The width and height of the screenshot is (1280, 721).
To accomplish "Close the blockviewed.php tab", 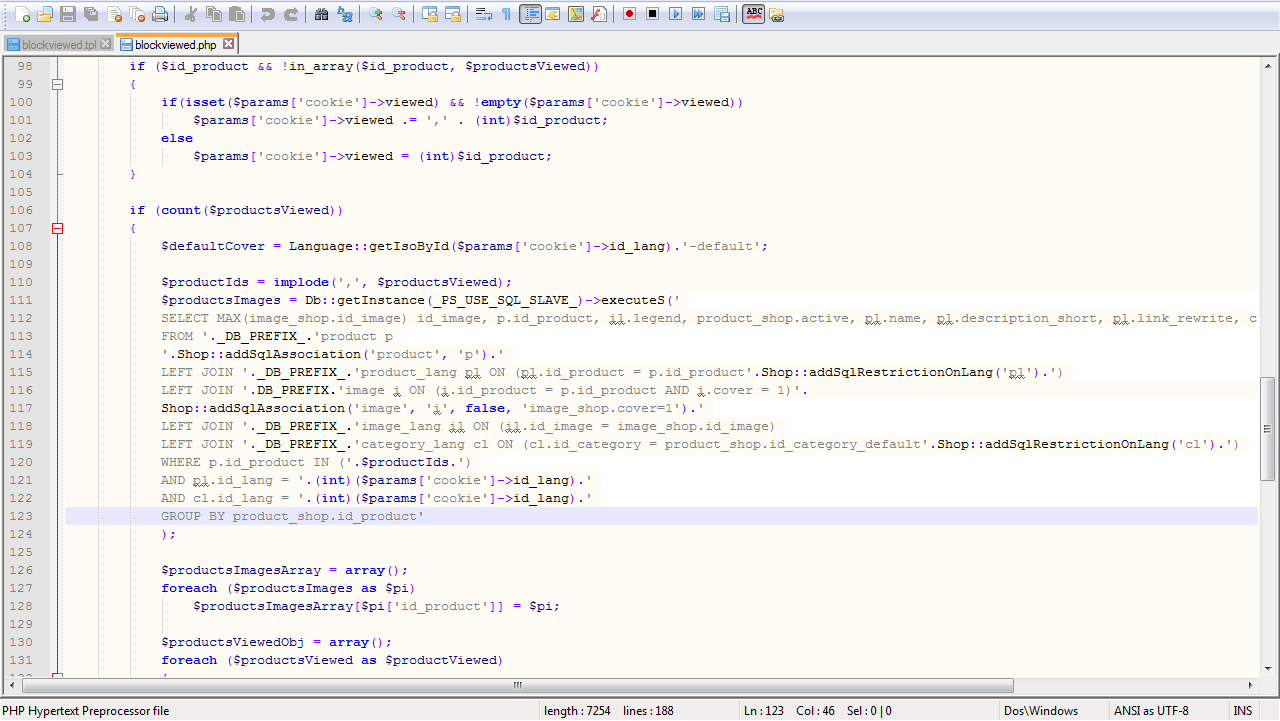I will pos(229,44).
